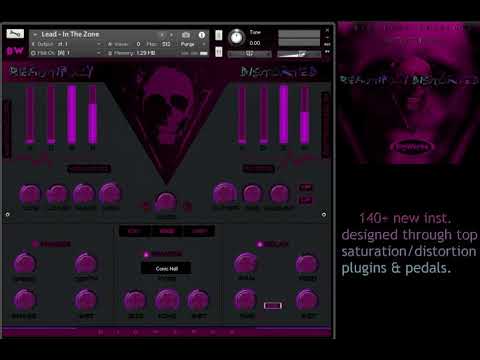The height and width of the screenshot is (360, 480).
Task: Click the lower-left Phaser knob
Action: click(25, 300)
